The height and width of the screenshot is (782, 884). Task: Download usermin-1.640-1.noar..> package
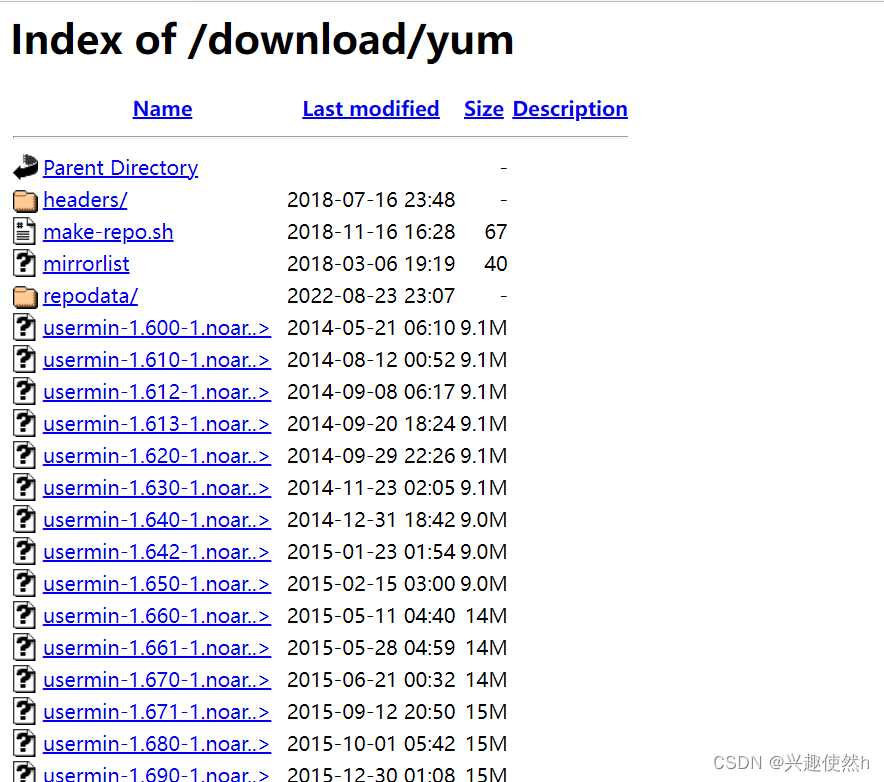click(x=157, y=520)
